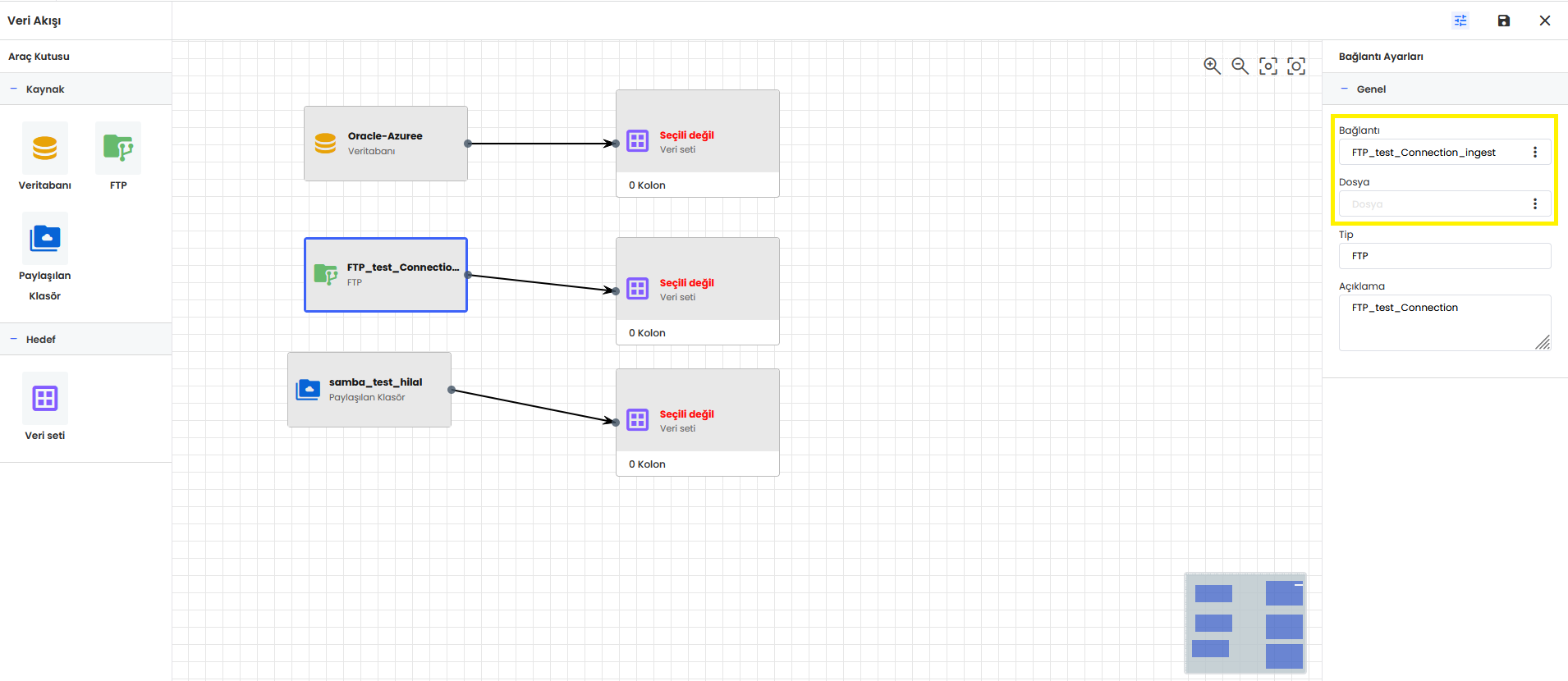Viewport: 1568px width, 681px height.
Task: Open Dosya field three-dot menu
Action: coord(1535,203)
